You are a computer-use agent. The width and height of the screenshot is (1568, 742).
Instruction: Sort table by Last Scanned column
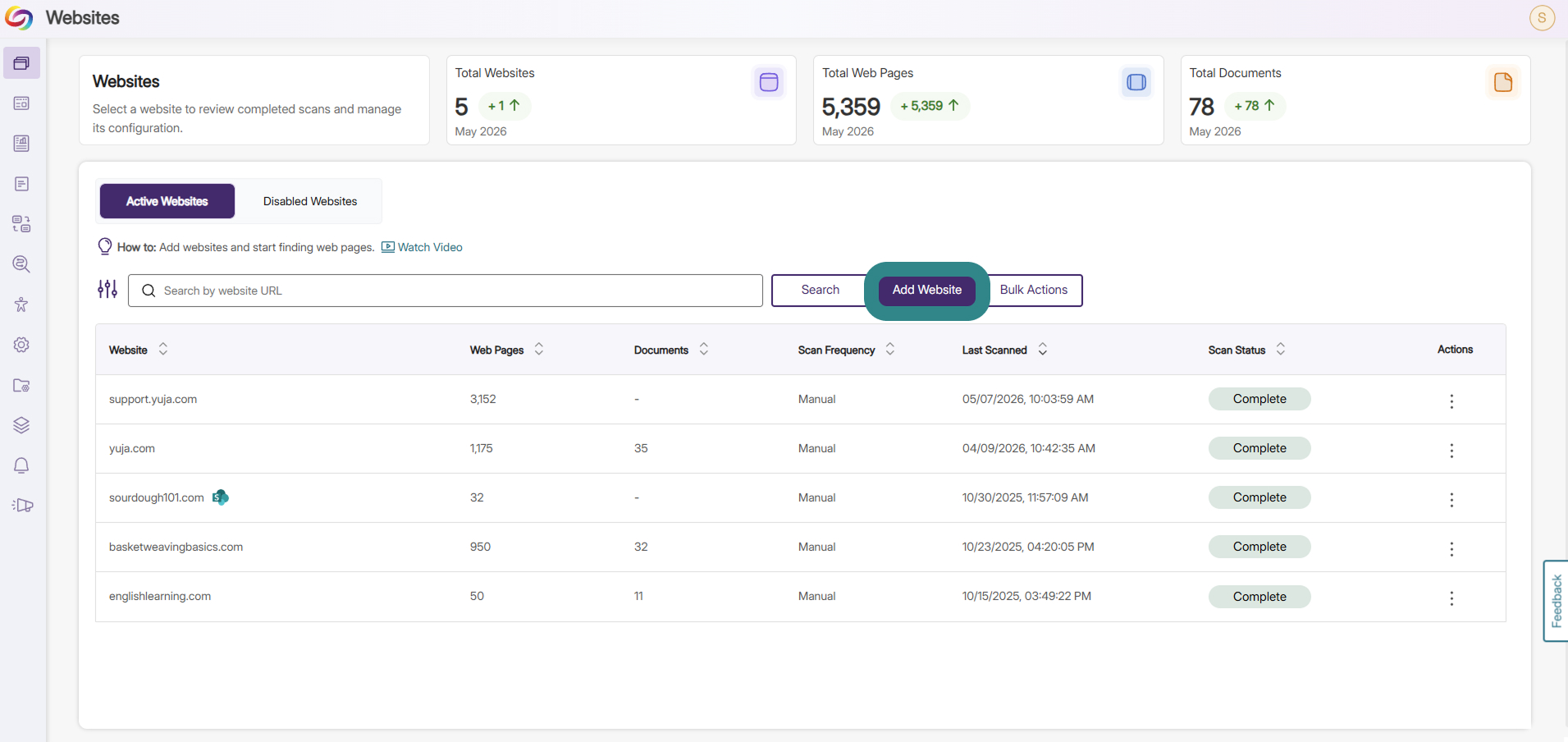click(x=1043, y=349)
